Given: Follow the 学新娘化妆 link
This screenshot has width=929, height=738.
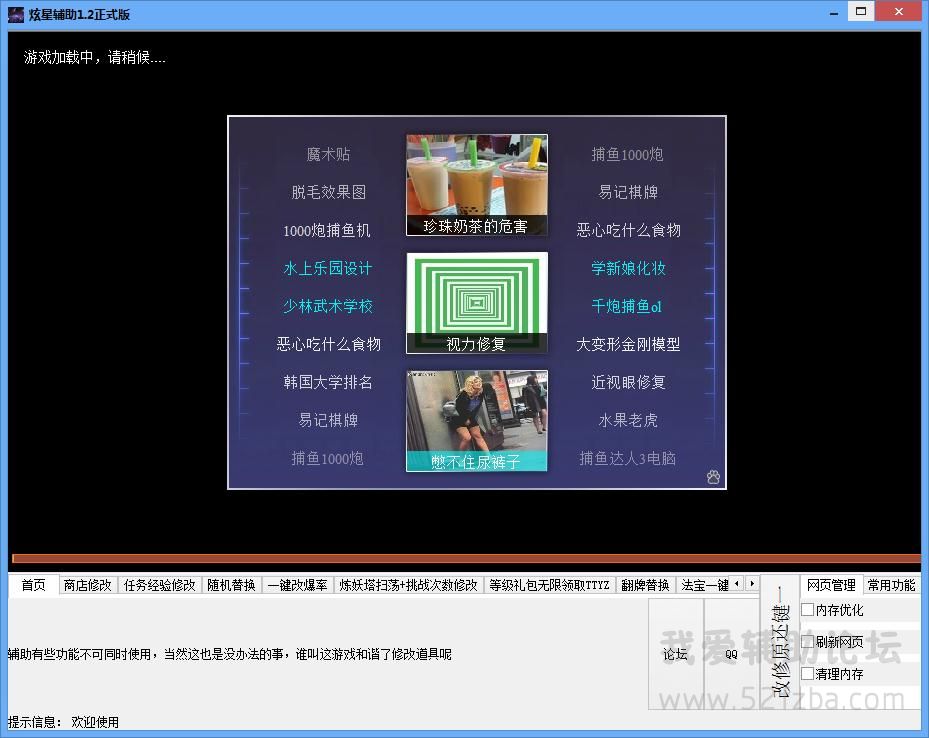Looking at the screenshot, I should tap(628, 268).
